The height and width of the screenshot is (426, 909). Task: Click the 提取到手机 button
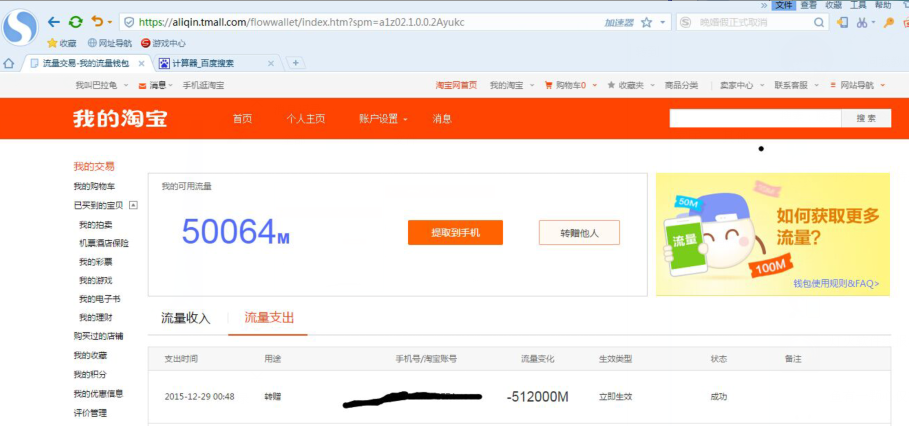click(455, 232)
